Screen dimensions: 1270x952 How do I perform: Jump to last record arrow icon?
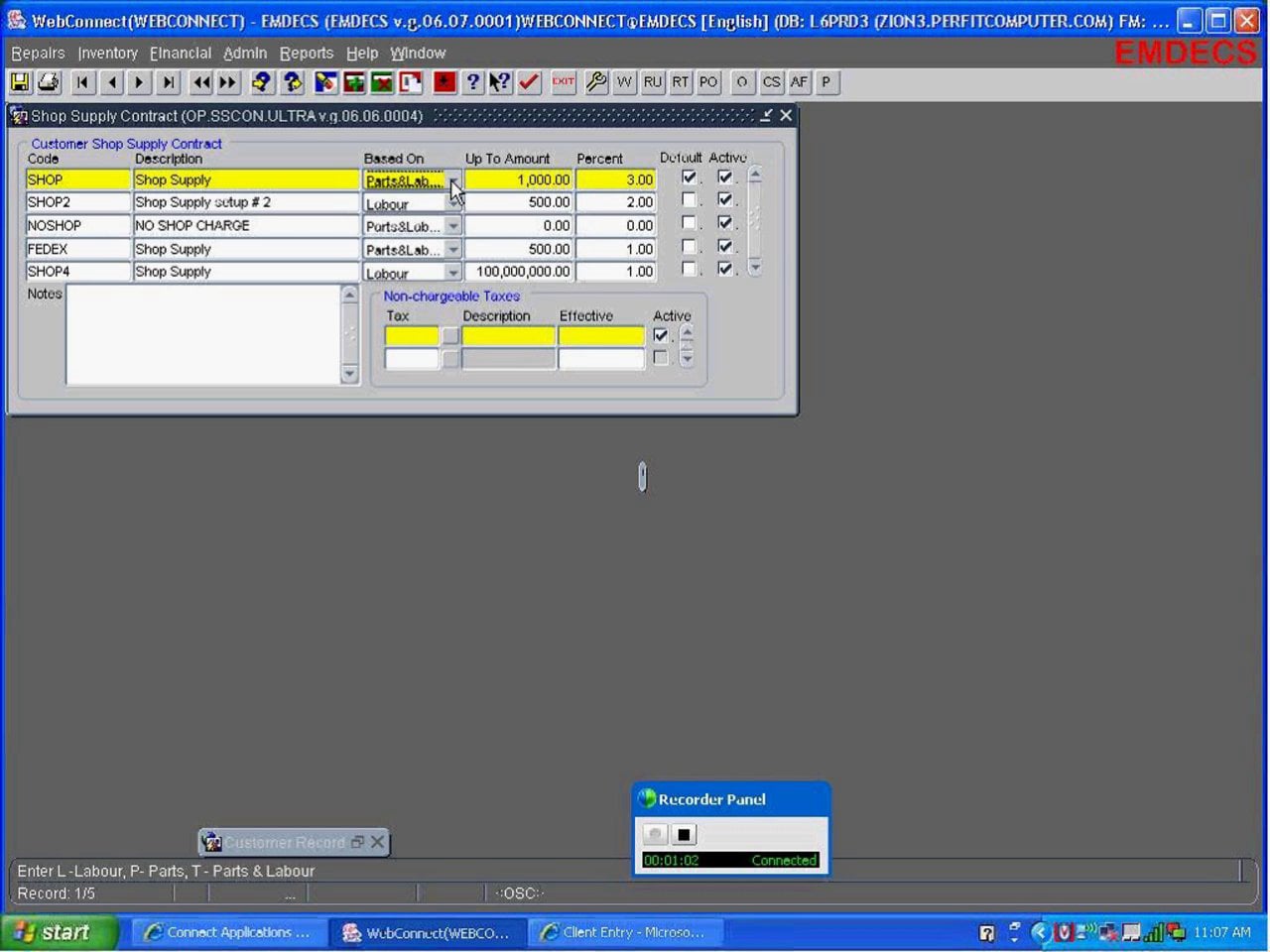pyautogui.click(x=169, y=82)
